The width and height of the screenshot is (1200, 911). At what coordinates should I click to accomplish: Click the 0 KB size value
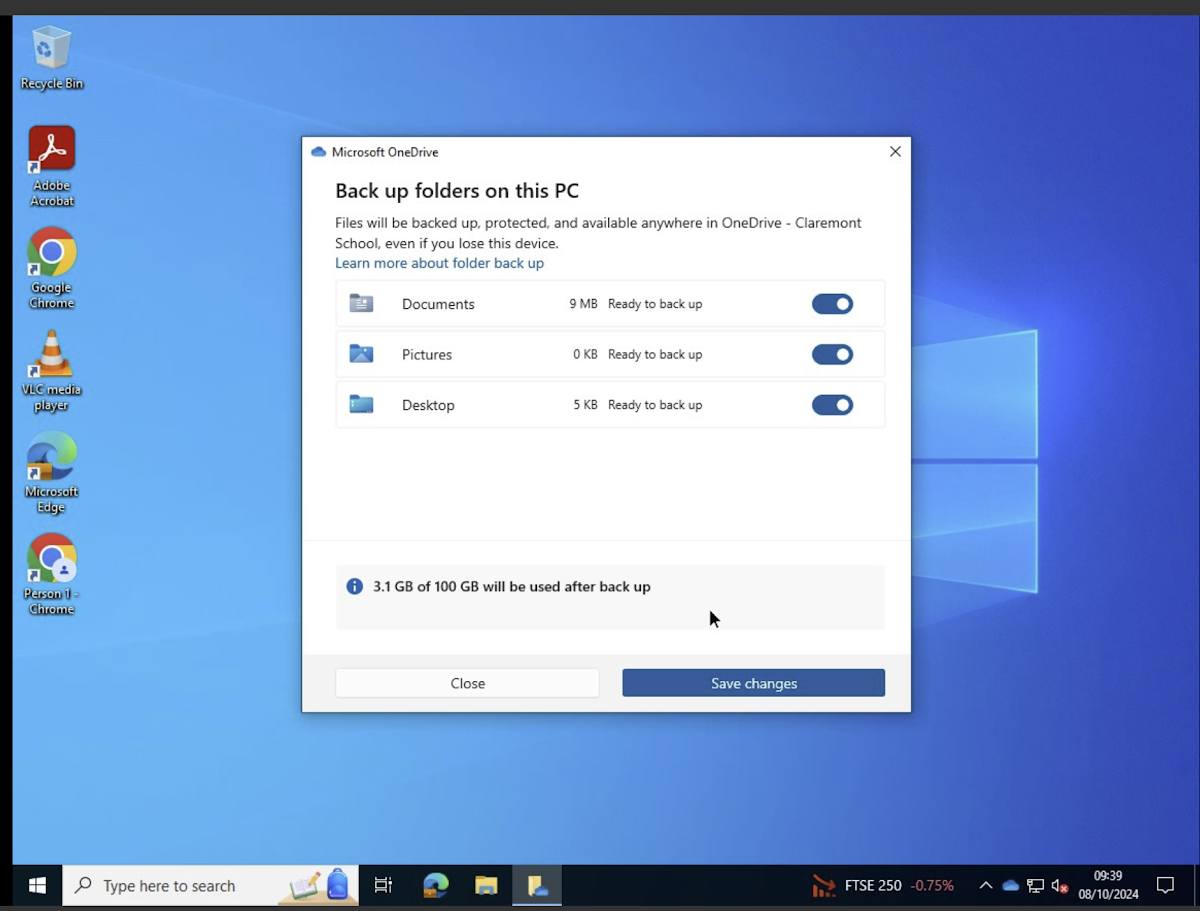585,354
